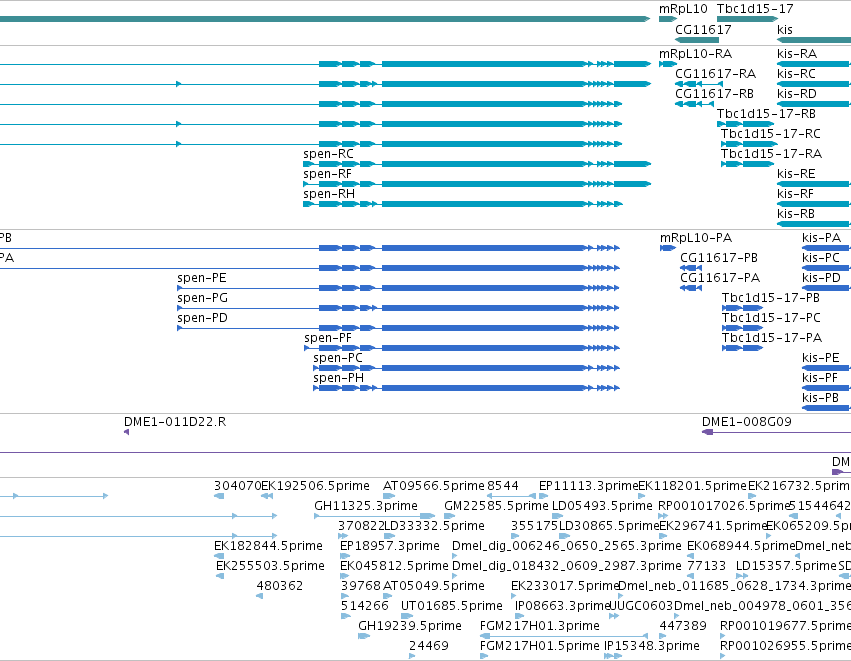This screenshot has width=851, height=661.
Task: Click the mRpL10-RA transcript label
Action: coord(695,54)
